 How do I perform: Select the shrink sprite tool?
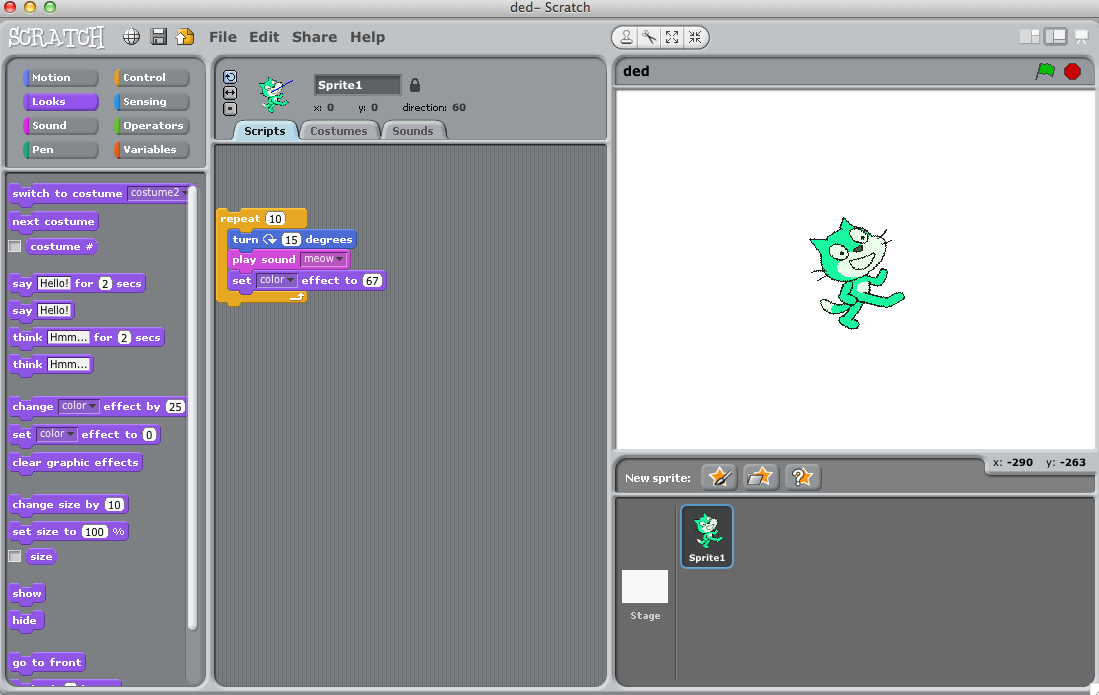(x=695, y=37)
